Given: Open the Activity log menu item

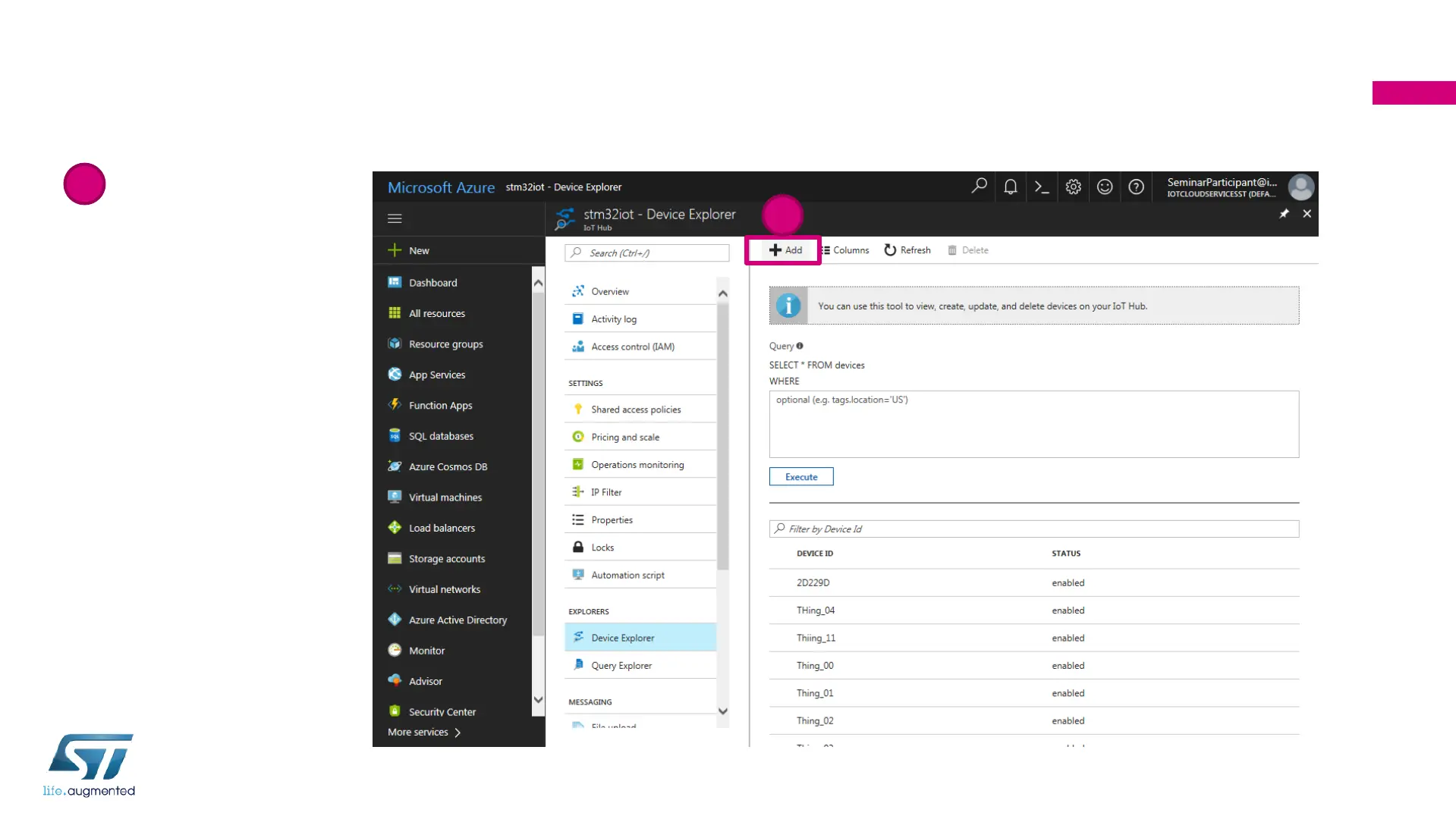Looking at the screenshot, I should pos(640,319).
